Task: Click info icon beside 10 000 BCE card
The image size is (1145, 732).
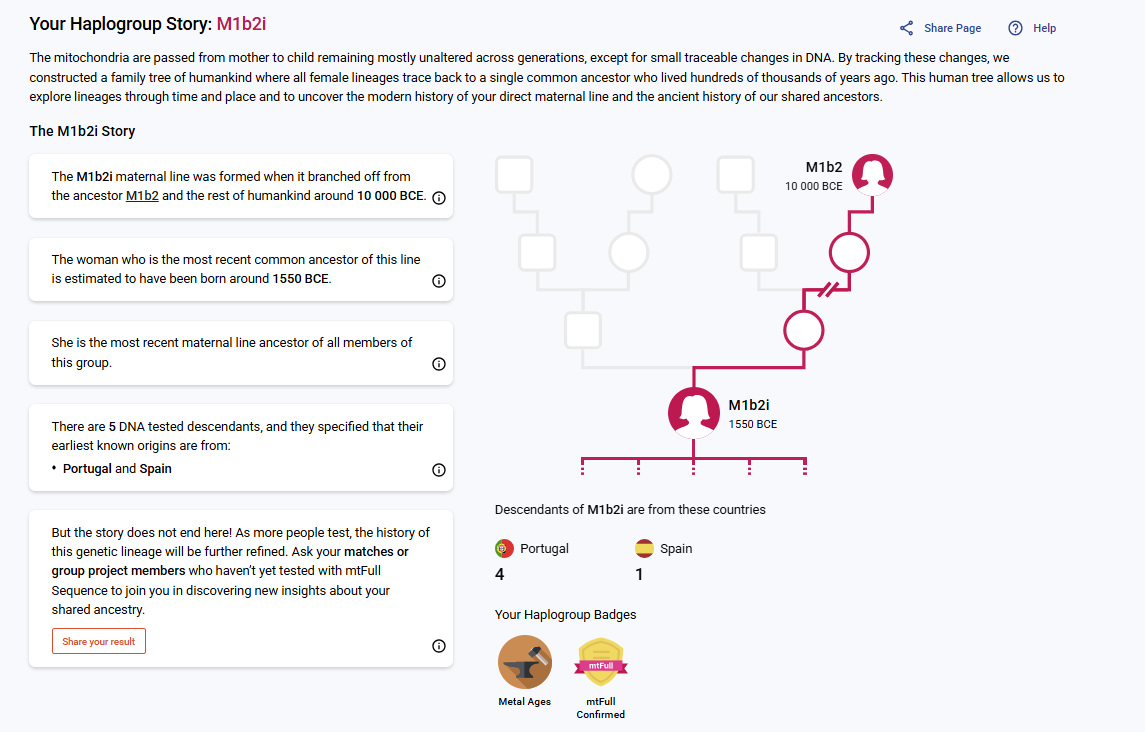Action: pos(439,198)
